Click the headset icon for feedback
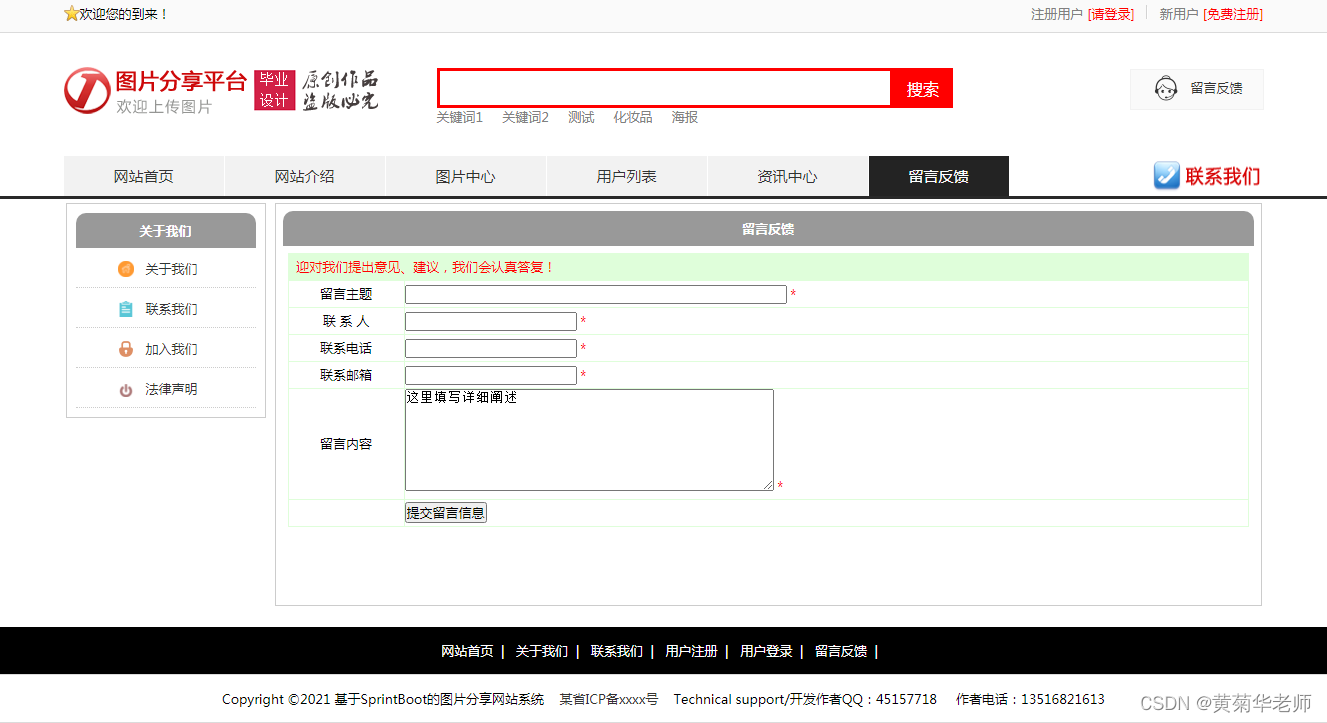This screenshot has width=1327, height=723. tap(1165, 88)
